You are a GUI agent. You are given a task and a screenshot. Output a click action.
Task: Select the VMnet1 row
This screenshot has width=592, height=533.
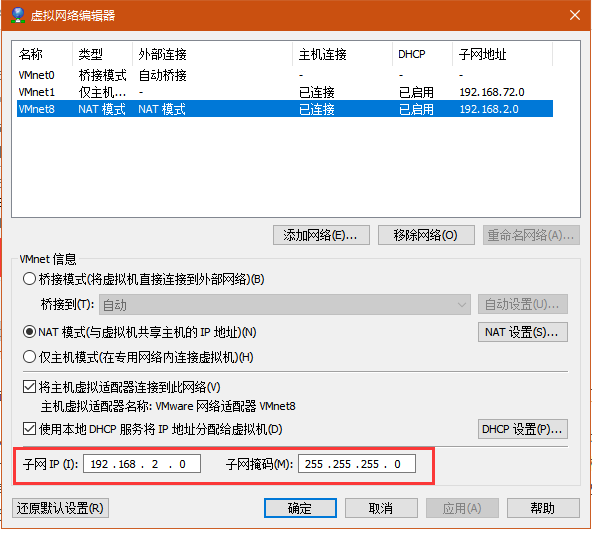(x=285, y=92)
